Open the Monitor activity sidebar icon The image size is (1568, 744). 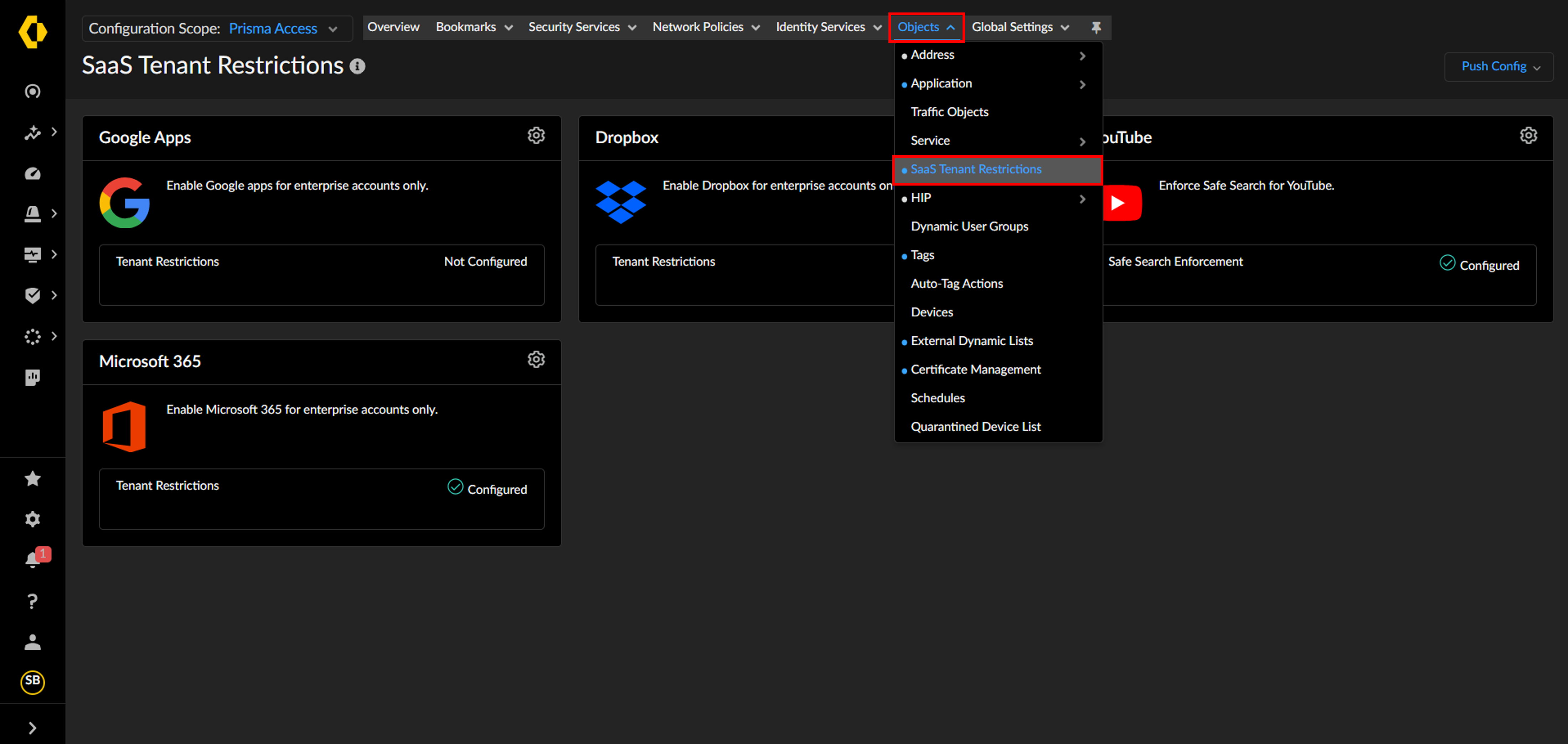(x=33, y=254)
